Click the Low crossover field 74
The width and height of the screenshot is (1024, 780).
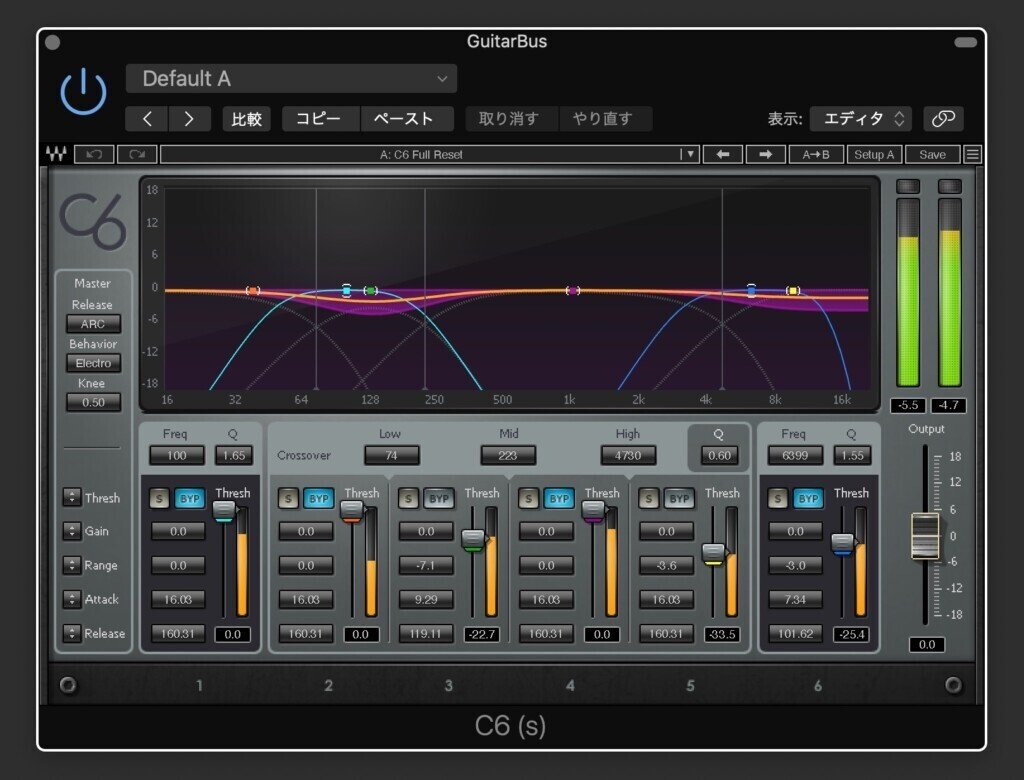pyautogui.click(x=391, y=455)
